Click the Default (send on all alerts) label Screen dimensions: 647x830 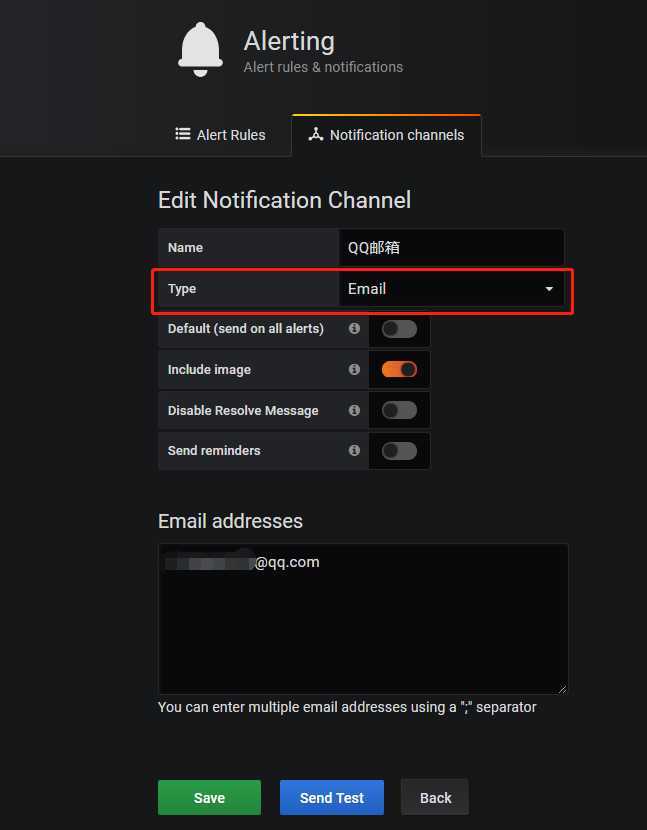[x=245, y=329]
